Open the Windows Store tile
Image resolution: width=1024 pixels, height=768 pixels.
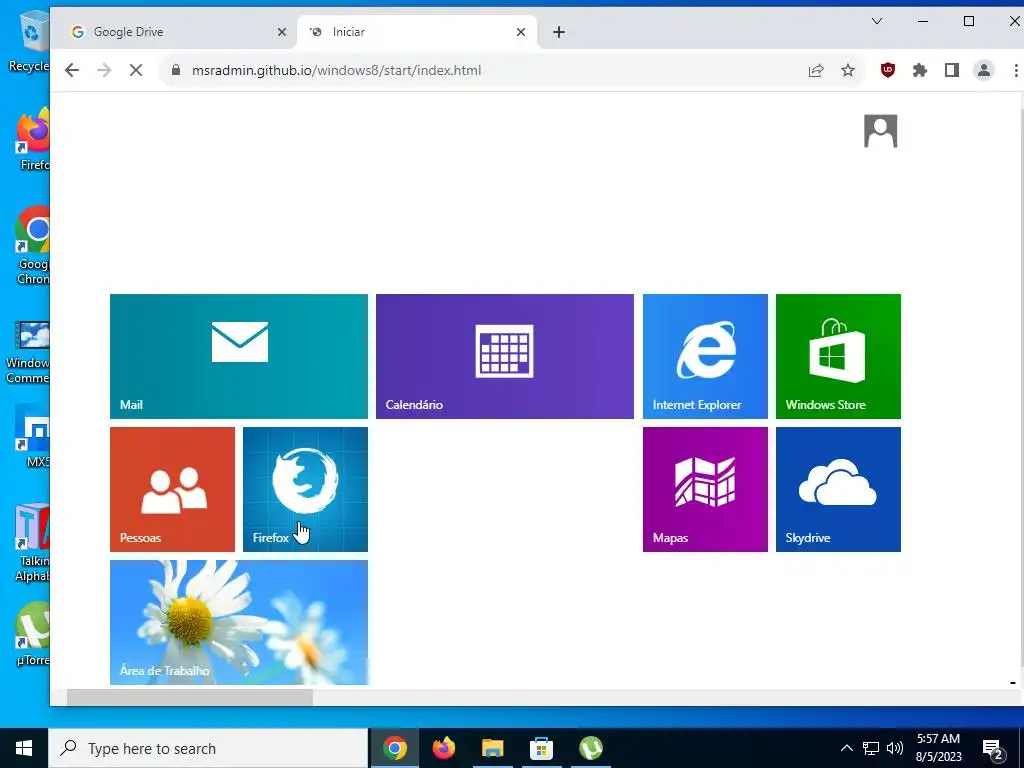tap(838, 356)
